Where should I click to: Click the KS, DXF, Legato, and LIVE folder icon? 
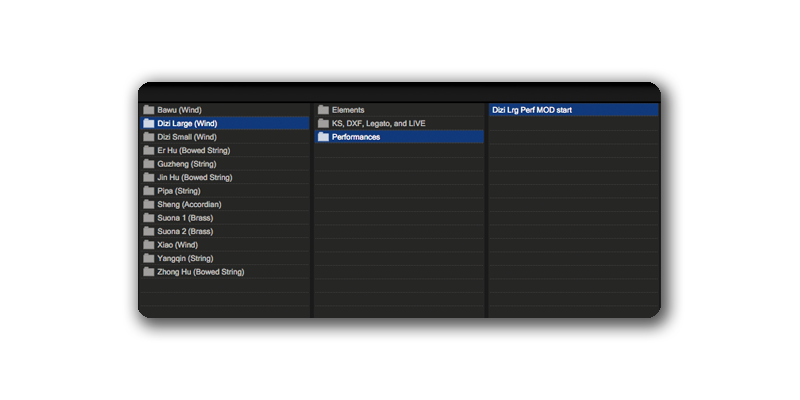(323, 123)
